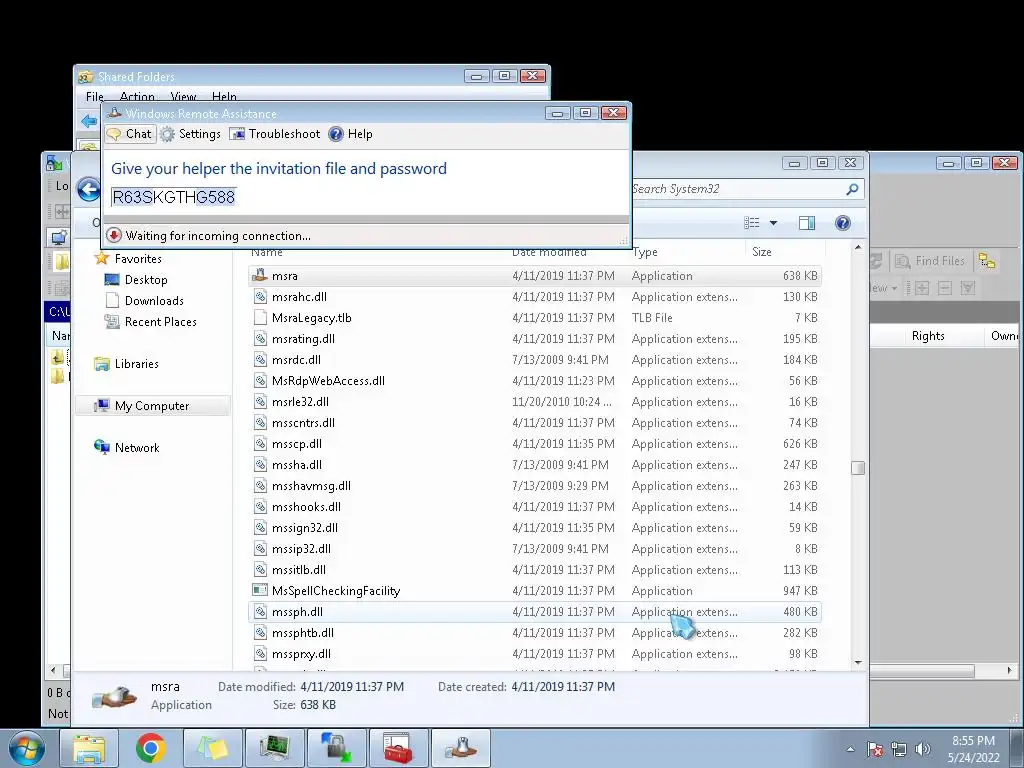Click the MsSpellCheckingFacility file icon

click(x=260, y=590)
